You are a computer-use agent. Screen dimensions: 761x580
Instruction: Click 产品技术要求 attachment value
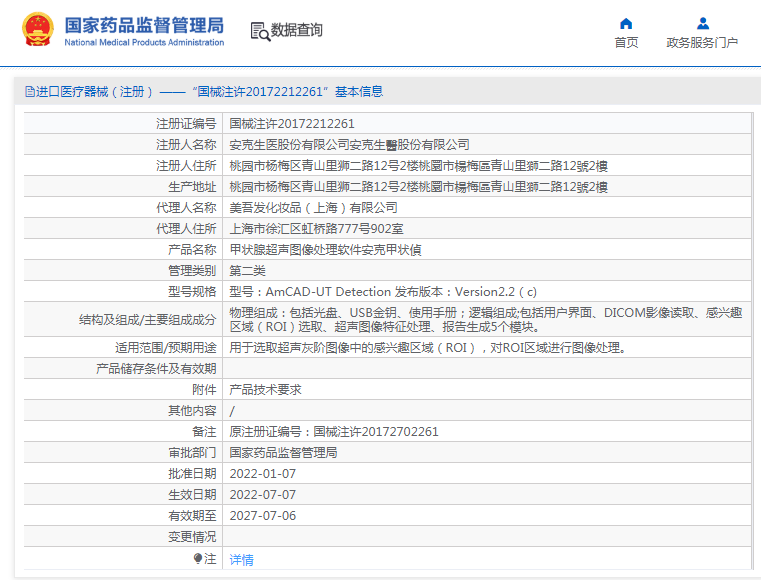pyautogui.click(x=265, y=390)
